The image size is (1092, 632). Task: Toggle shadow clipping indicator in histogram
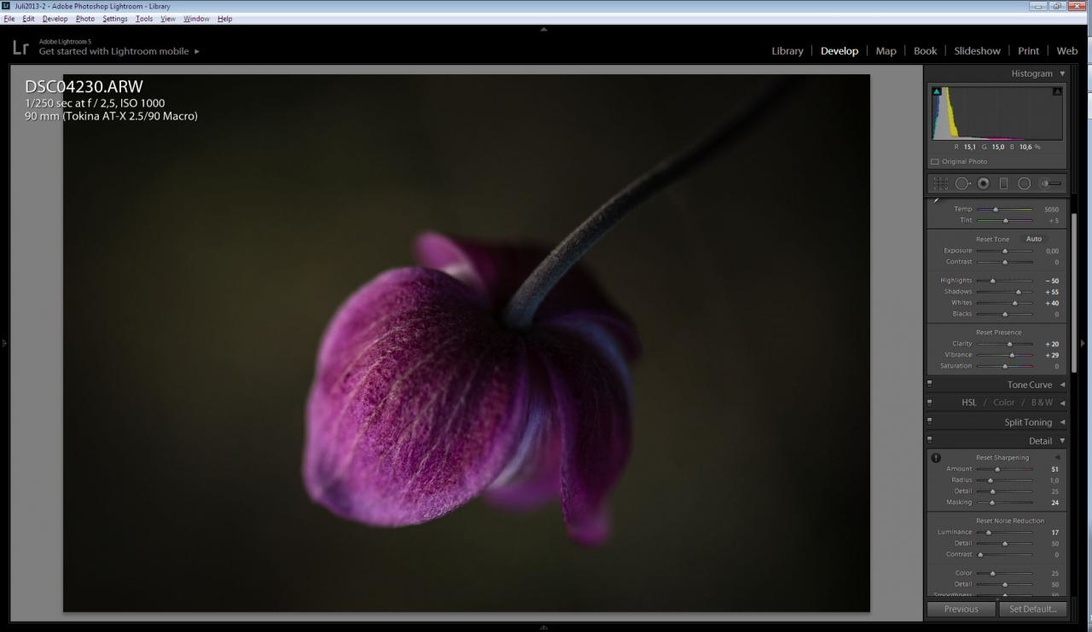tap(937, 92)
